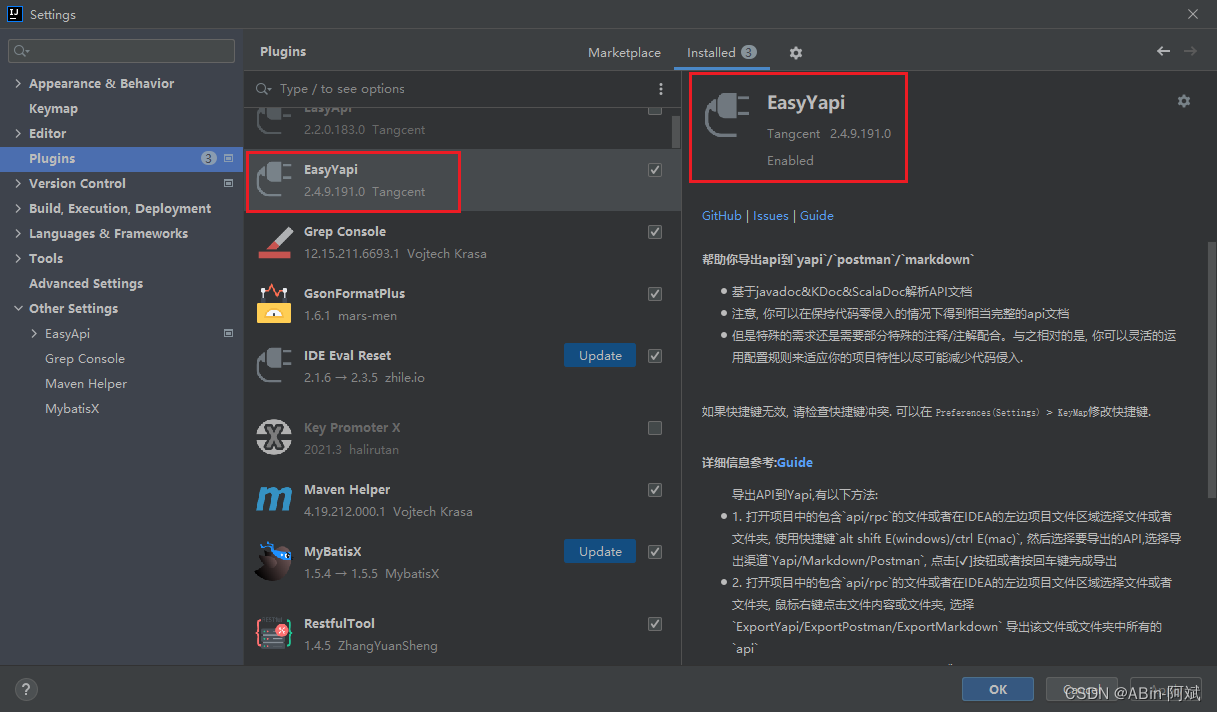This screenshot has width=1217, height=712.
Task: Open the EasyYapi GitHub link
Action: [x=722, y=215]
